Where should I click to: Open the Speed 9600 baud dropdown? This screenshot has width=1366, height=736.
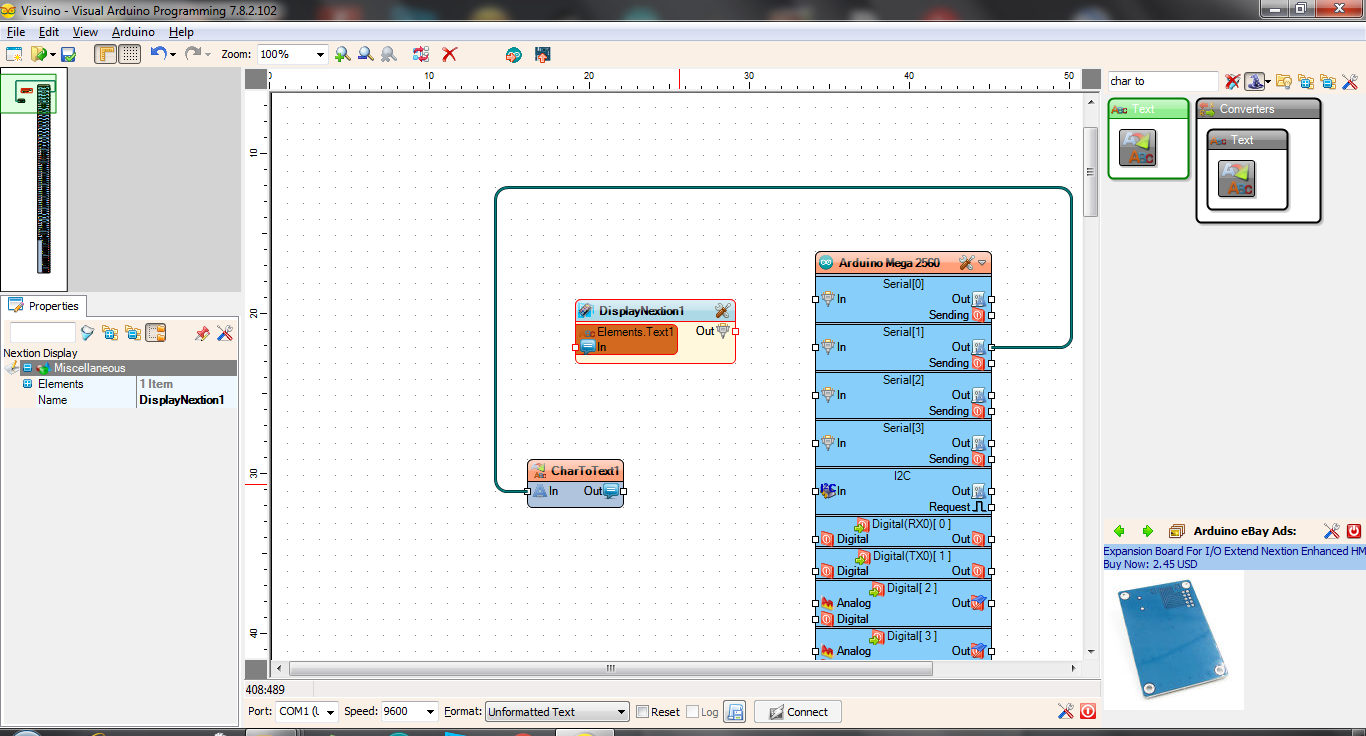click(431, 712)
